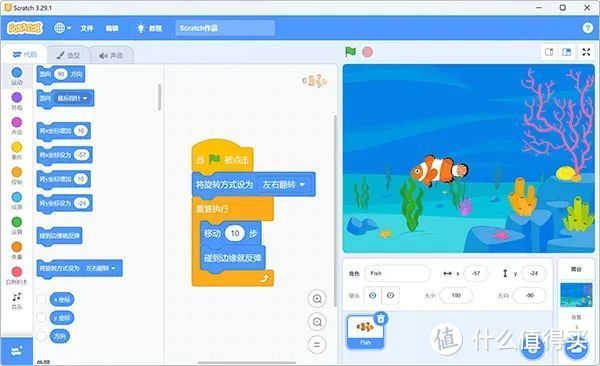Zoom out the code workspace
Image resolution: width=600 pixels, height=366 pixels.
point(317,322)
